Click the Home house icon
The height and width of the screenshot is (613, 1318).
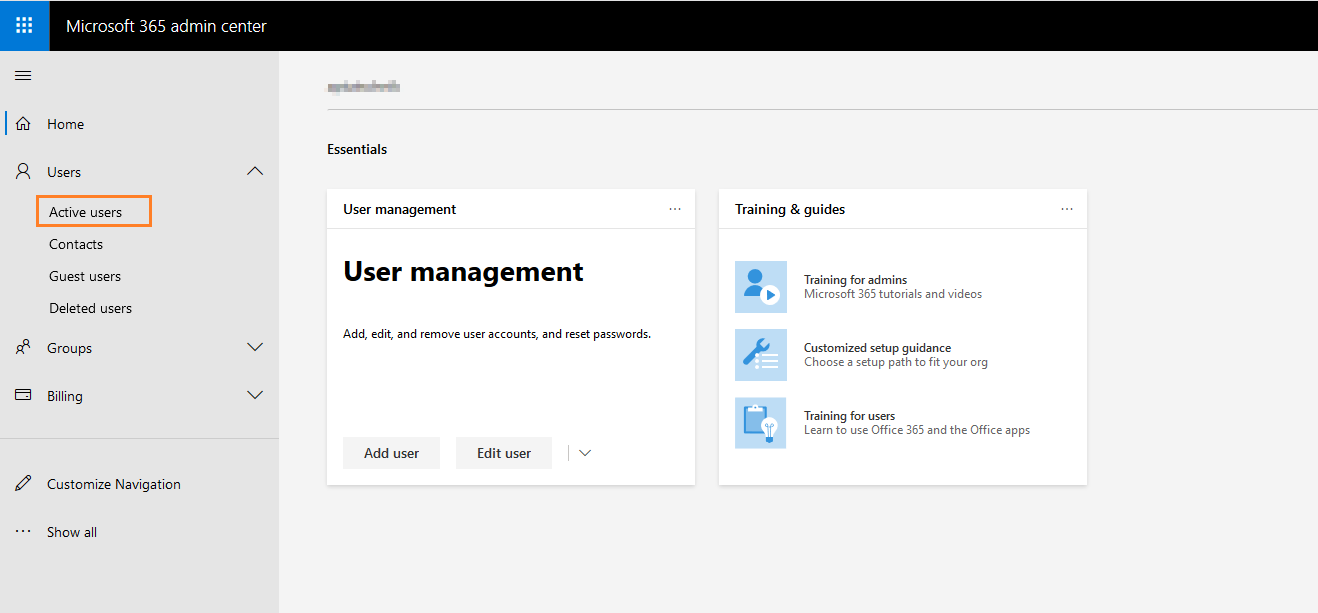[x=23, y=124]
